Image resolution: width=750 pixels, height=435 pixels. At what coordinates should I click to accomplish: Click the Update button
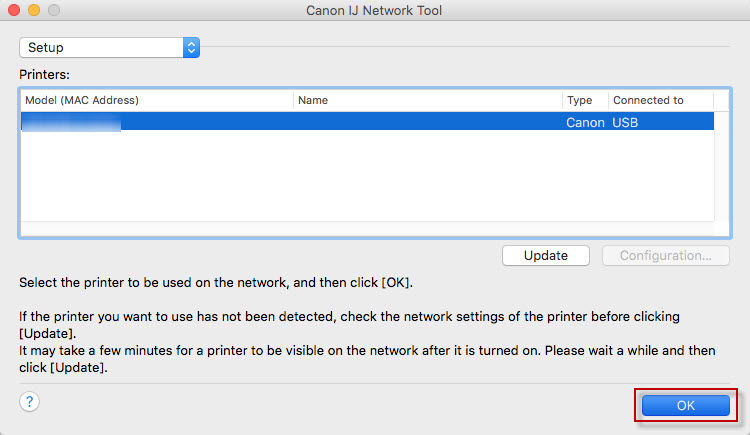[546, 256]
